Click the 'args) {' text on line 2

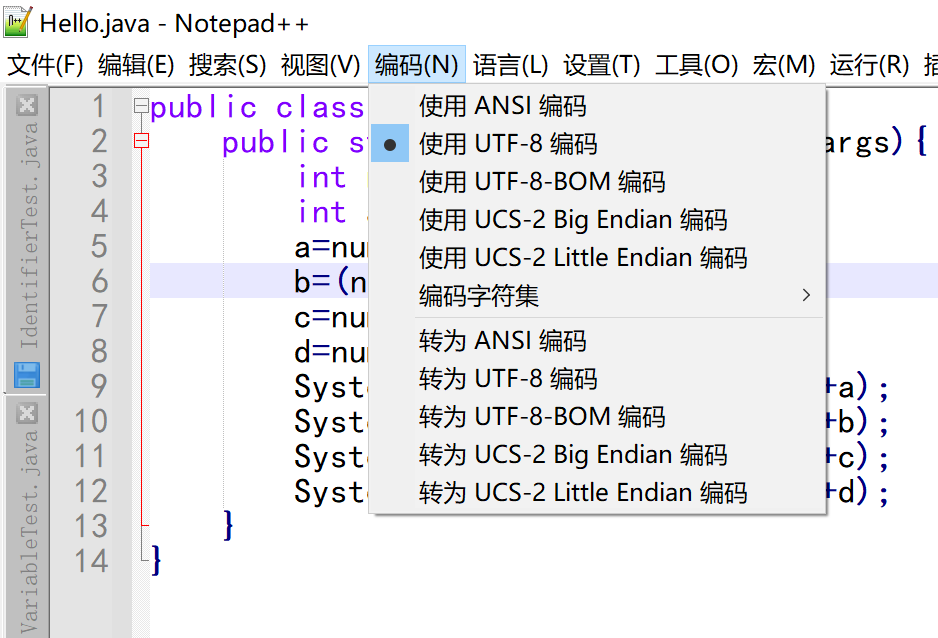pos(877,142)
